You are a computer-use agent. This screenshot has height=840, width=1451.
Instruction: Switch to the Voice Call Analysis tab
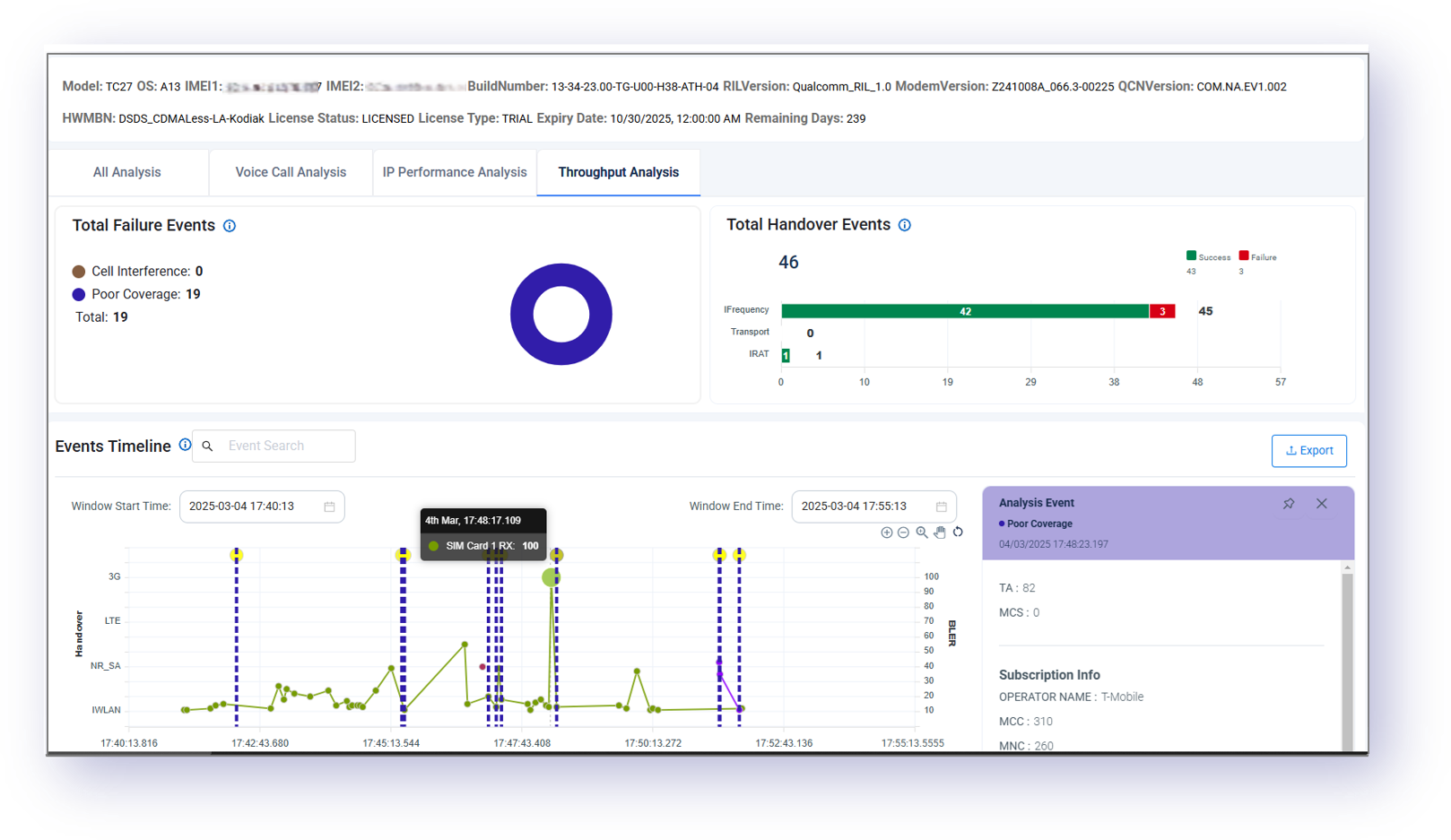tap(291, 172)
